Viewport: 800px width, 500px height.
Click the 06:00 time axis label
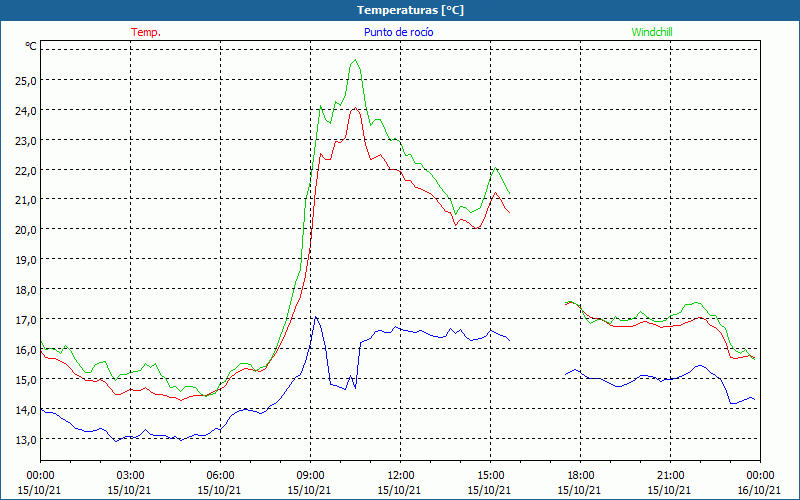coord(220,476)
